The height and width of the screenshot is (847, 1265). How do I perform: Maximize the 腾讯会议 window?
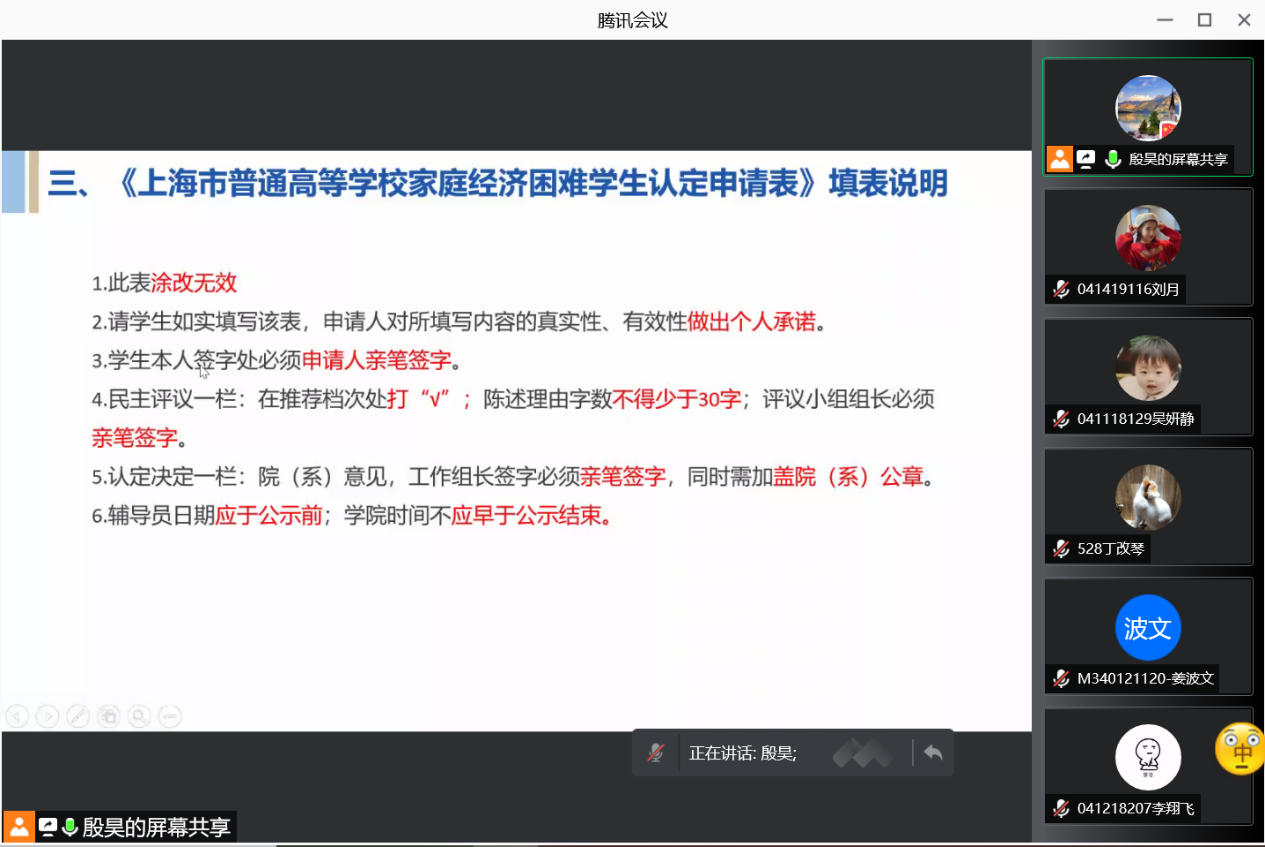point(1204,20)
